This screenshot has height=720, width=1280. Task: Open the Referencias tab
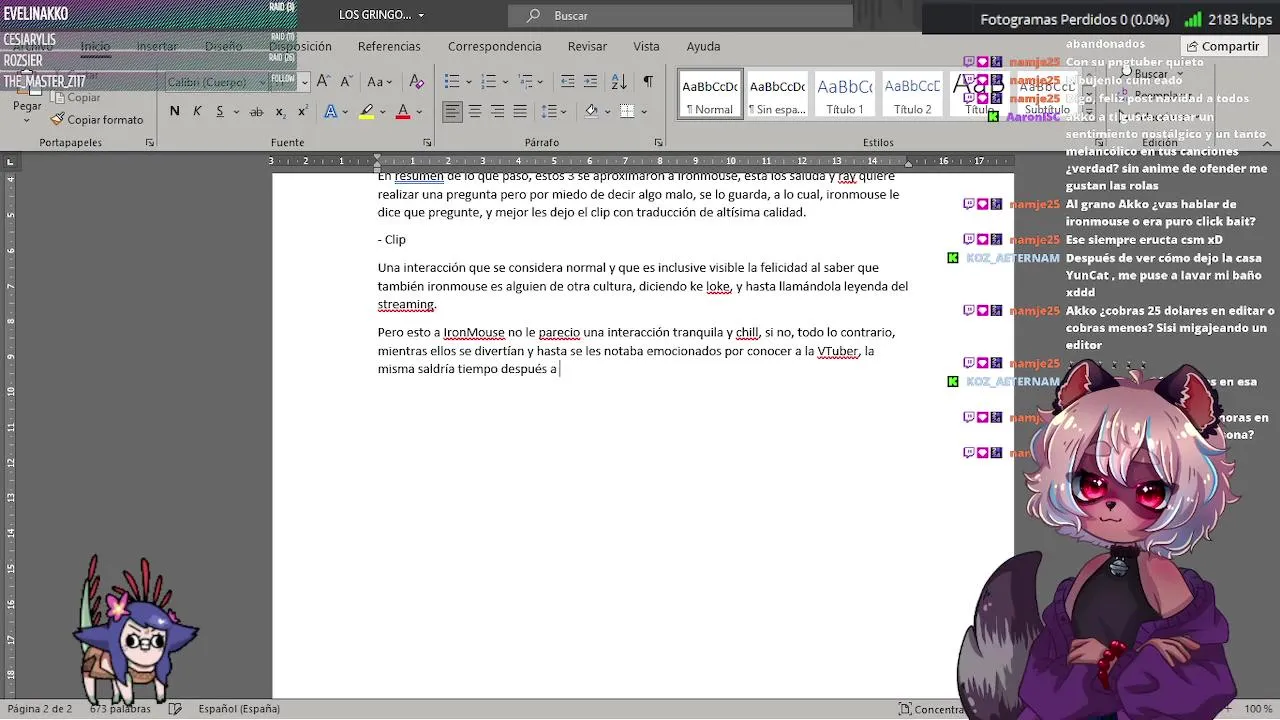[x=389, y=46]
